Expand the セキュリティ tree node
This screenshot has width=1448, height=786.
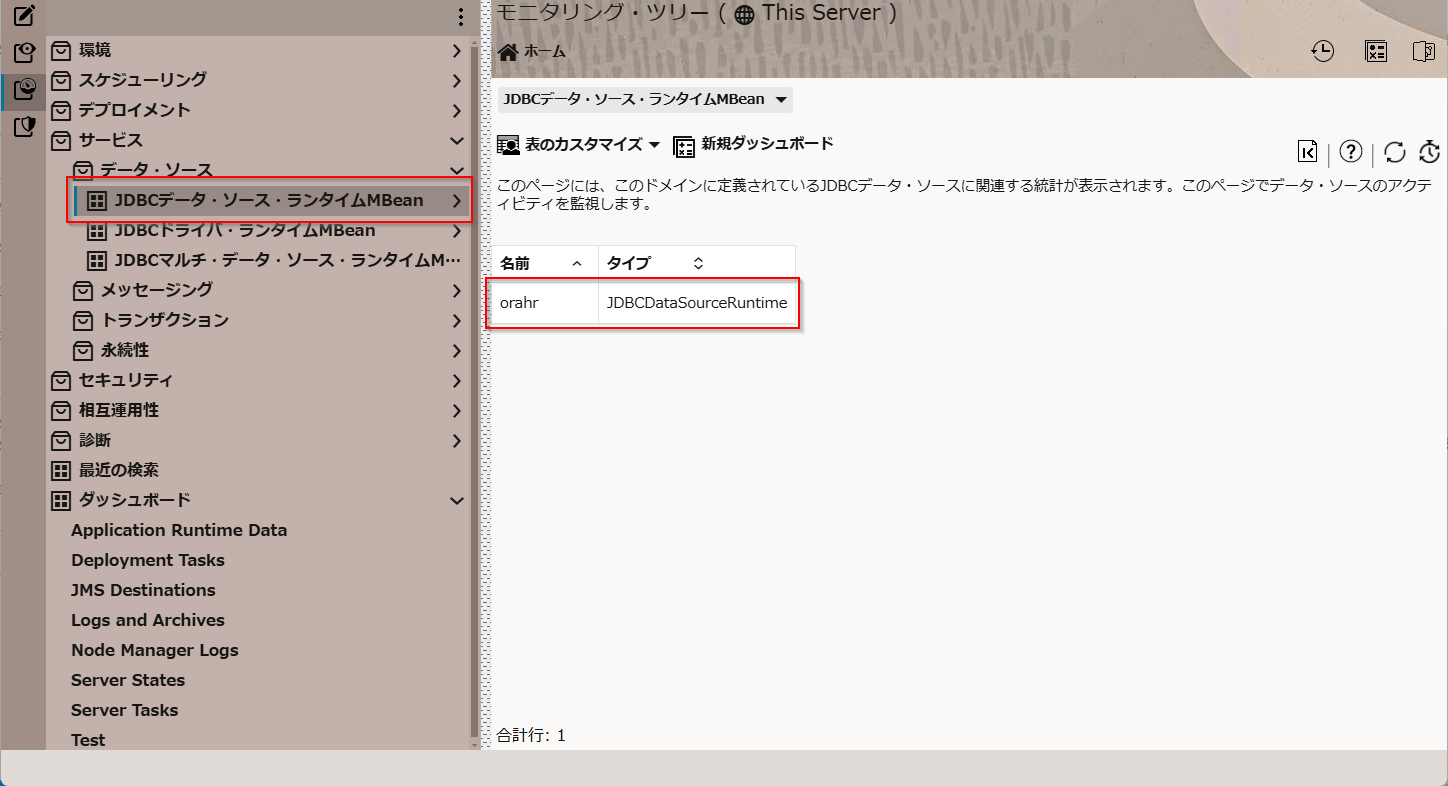click(x=456, y=380)
